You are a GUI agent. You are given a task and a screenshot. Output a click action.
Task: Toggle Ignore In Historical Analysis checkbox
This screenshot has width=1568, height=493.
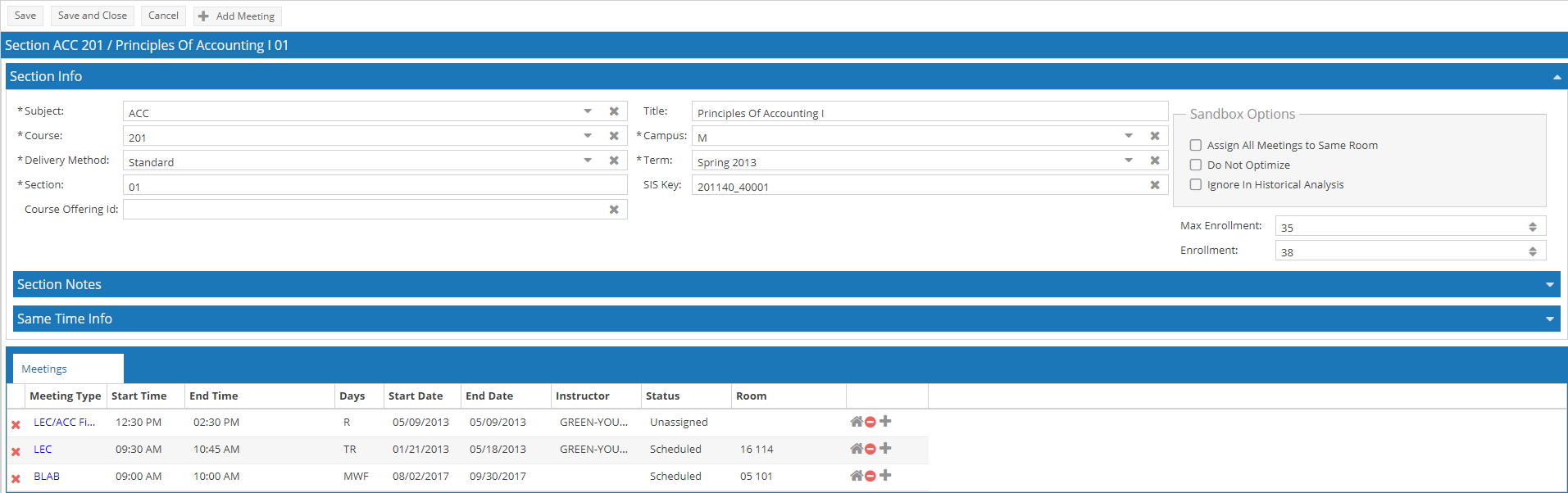coord(1196,184)
